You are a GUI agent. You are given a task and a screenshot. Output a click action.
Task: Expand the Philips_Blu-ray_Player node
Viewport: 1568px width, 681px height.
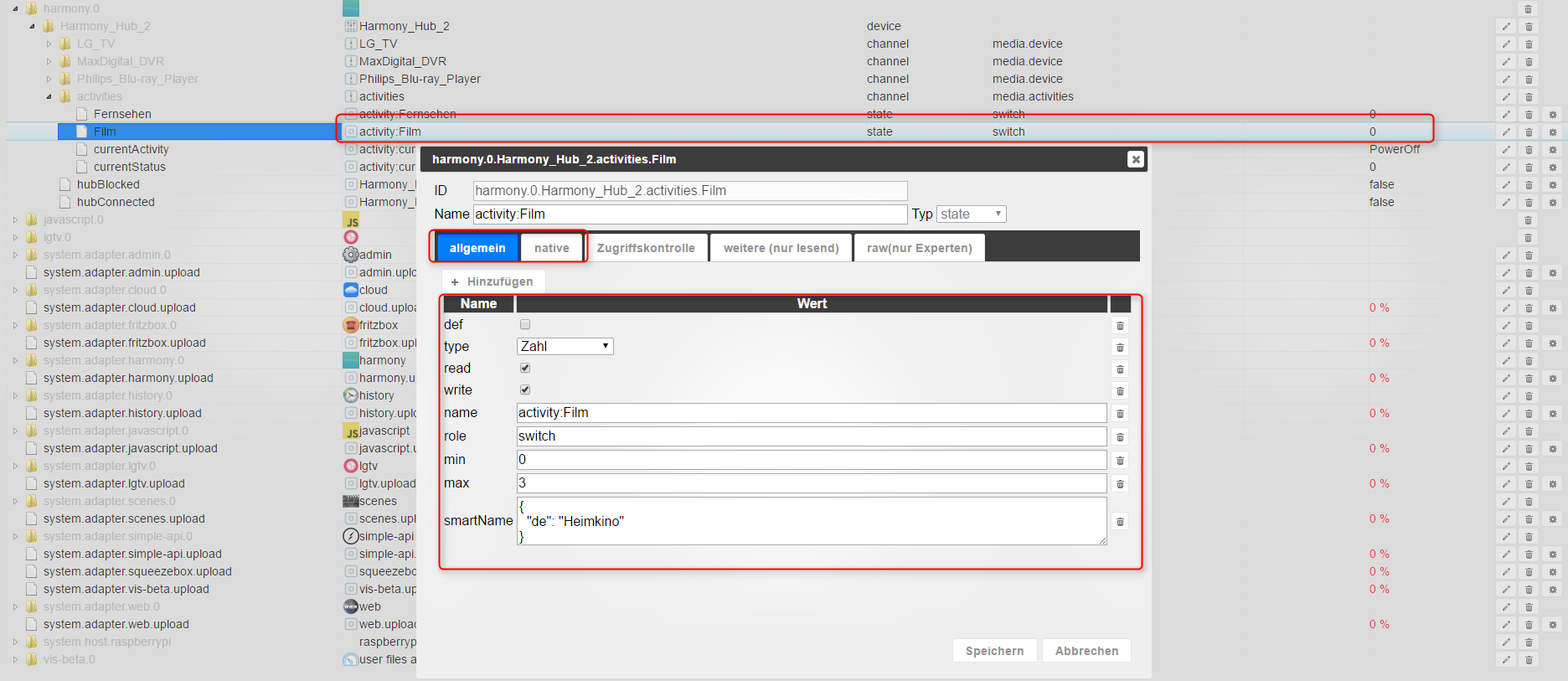click(49, 79)
